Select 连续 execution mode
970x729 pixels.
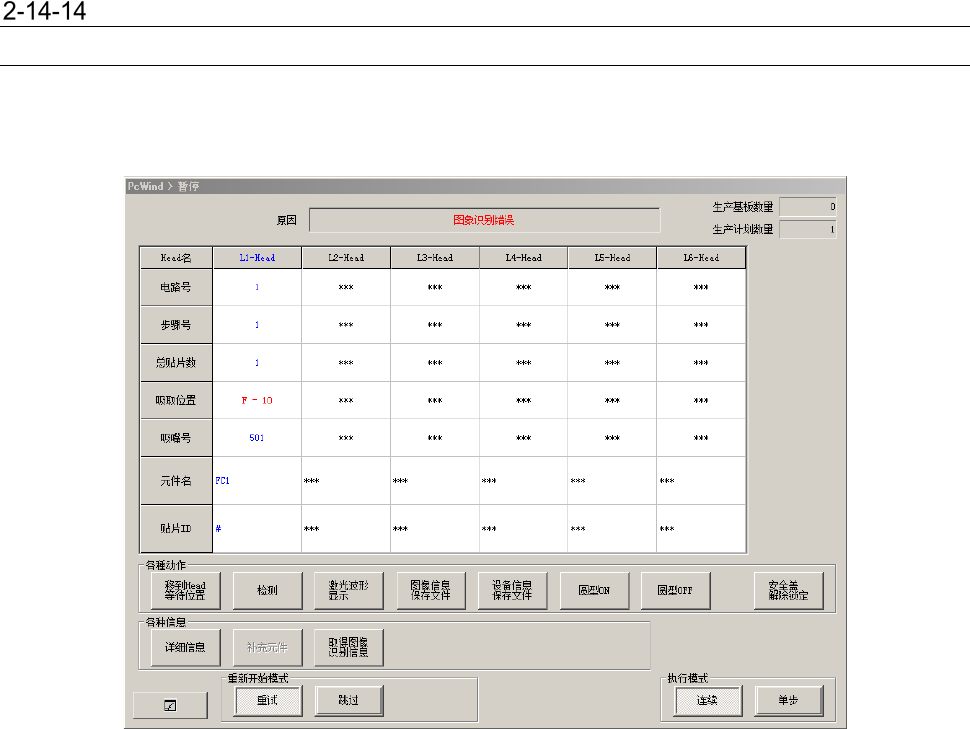708,700
